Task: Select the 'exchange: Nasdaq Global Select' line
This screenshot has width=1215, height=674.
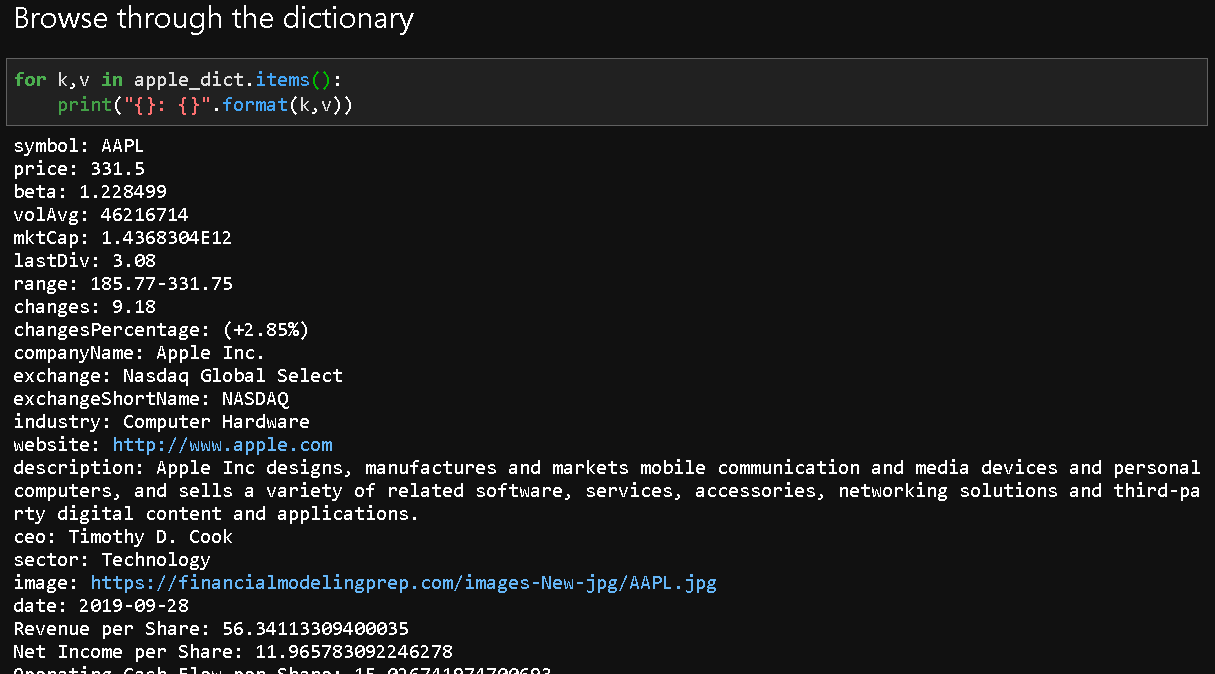Action: (x=177, y=376)
